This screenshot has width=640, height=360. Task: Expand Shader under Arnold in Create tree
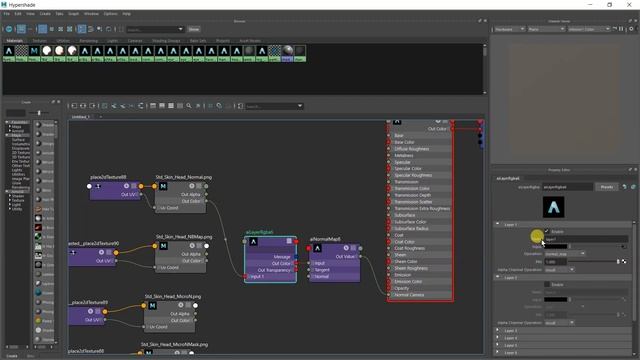tap(10, 196)
